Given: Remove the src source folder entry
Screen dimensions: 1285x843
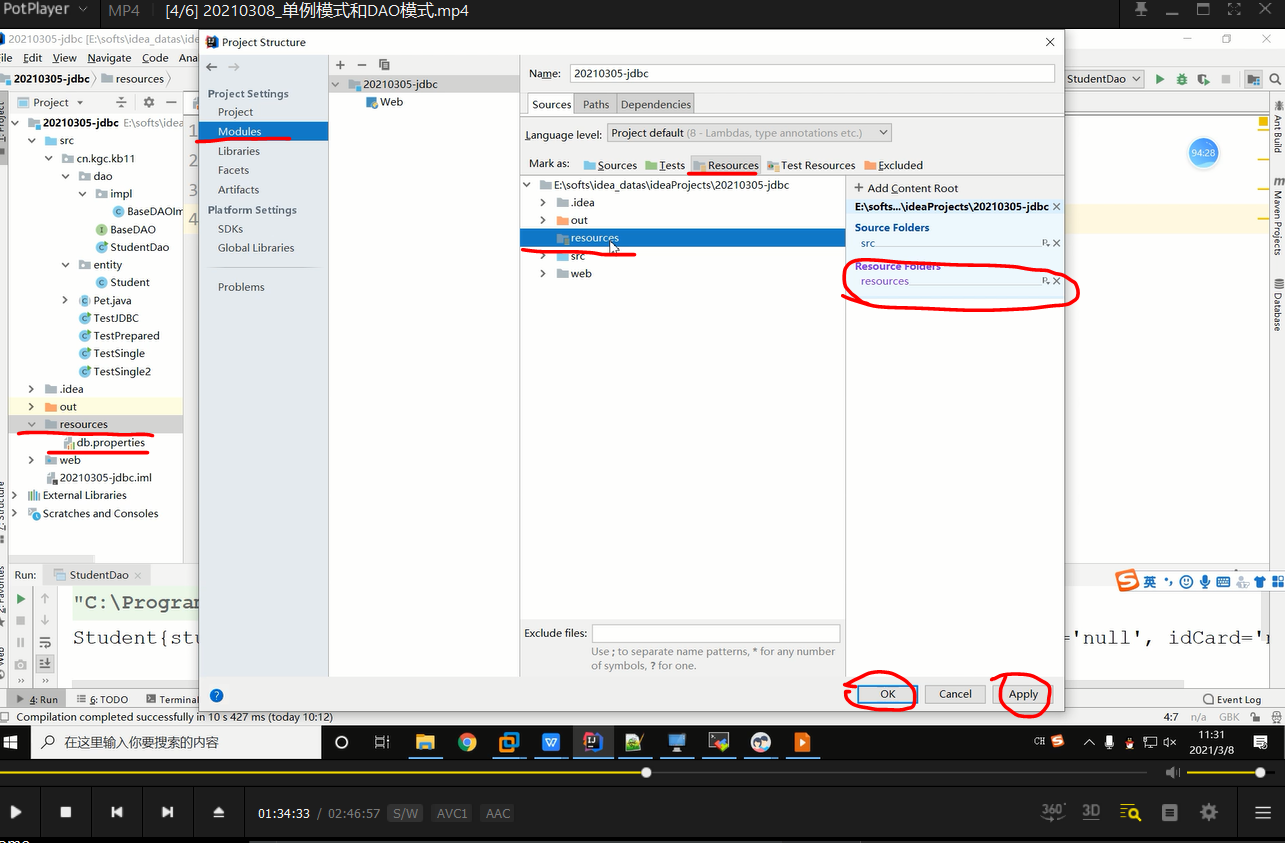Looking at the screenshot, I should click(1056, 243).
